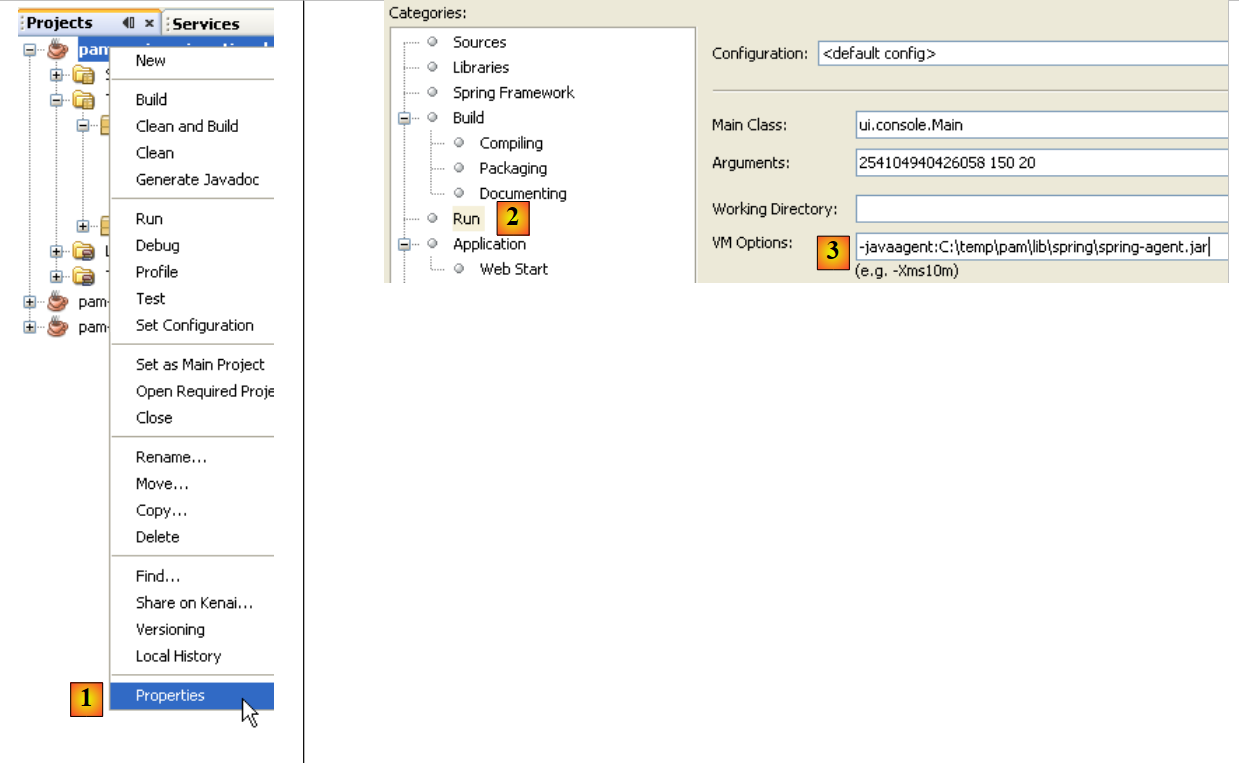Collapse the Build category node
The image size is (1239, 763).
point(405,118)
